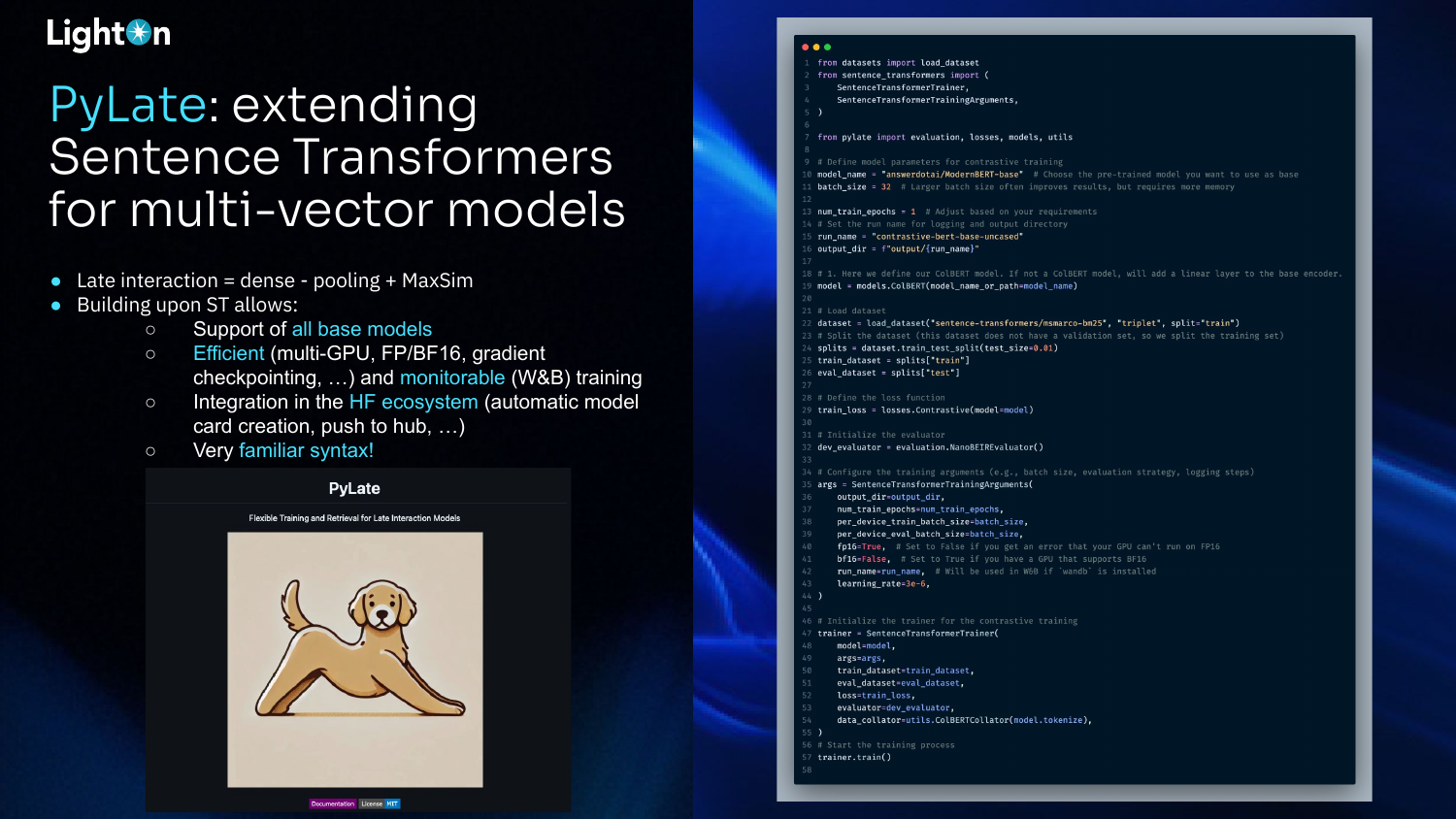The height and width of the screenshot is (819, 1456).
Task: Click the 'evaluator=dev_evaluator' code line
Action: [x=896, y=708]
